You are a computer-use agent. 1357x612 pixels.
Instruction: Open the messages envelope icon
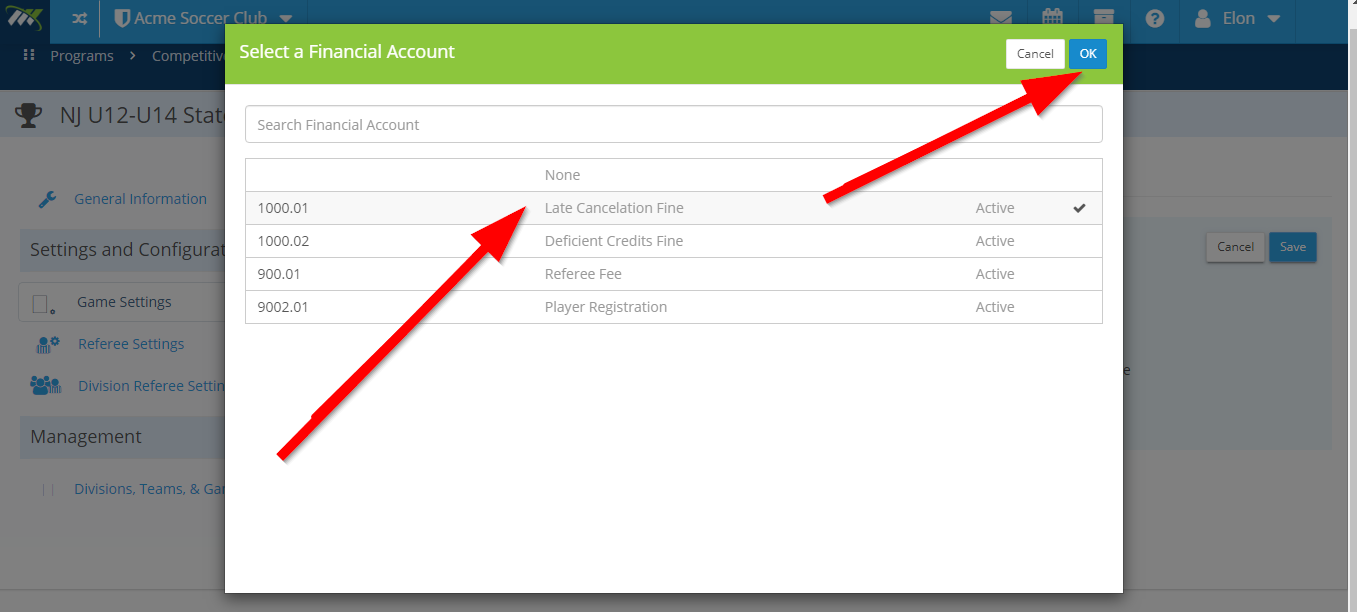coord(1000,18)
